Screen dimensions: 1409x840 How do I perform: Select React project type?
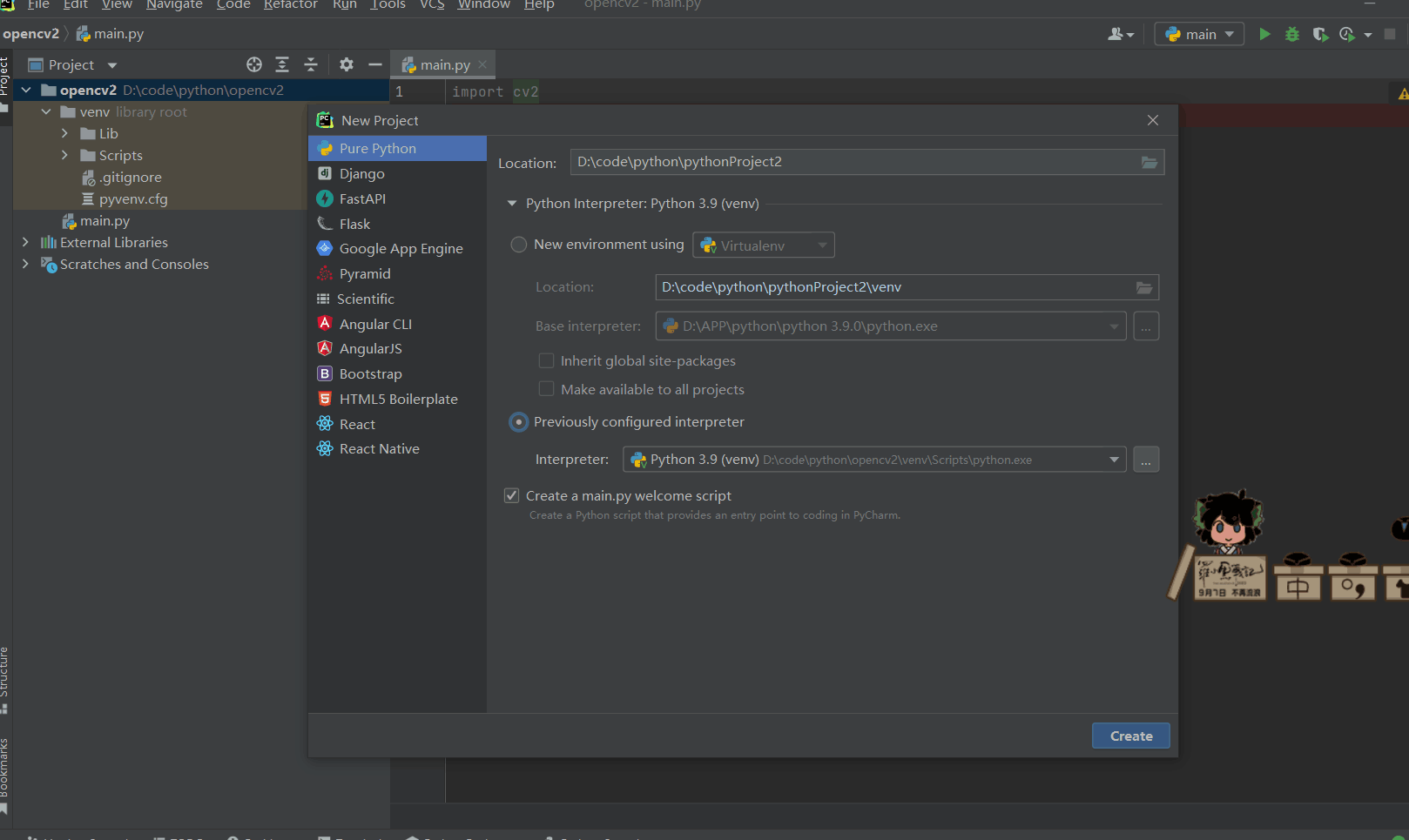click(x=397, y=424)
